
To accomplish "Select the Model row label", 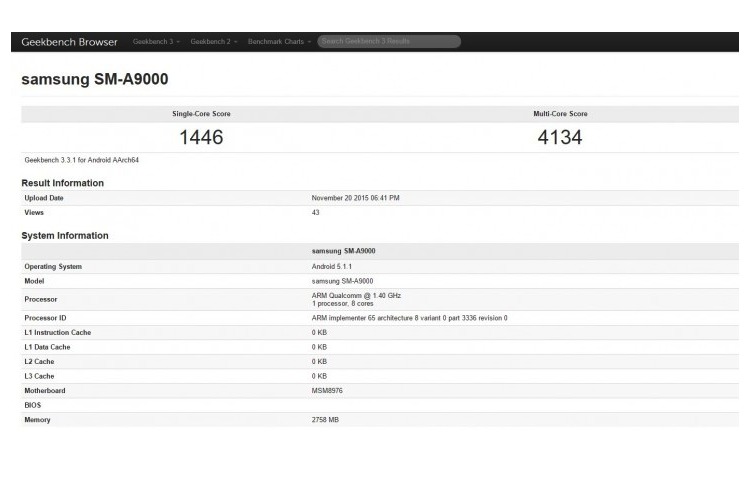I will click(34, 281).
